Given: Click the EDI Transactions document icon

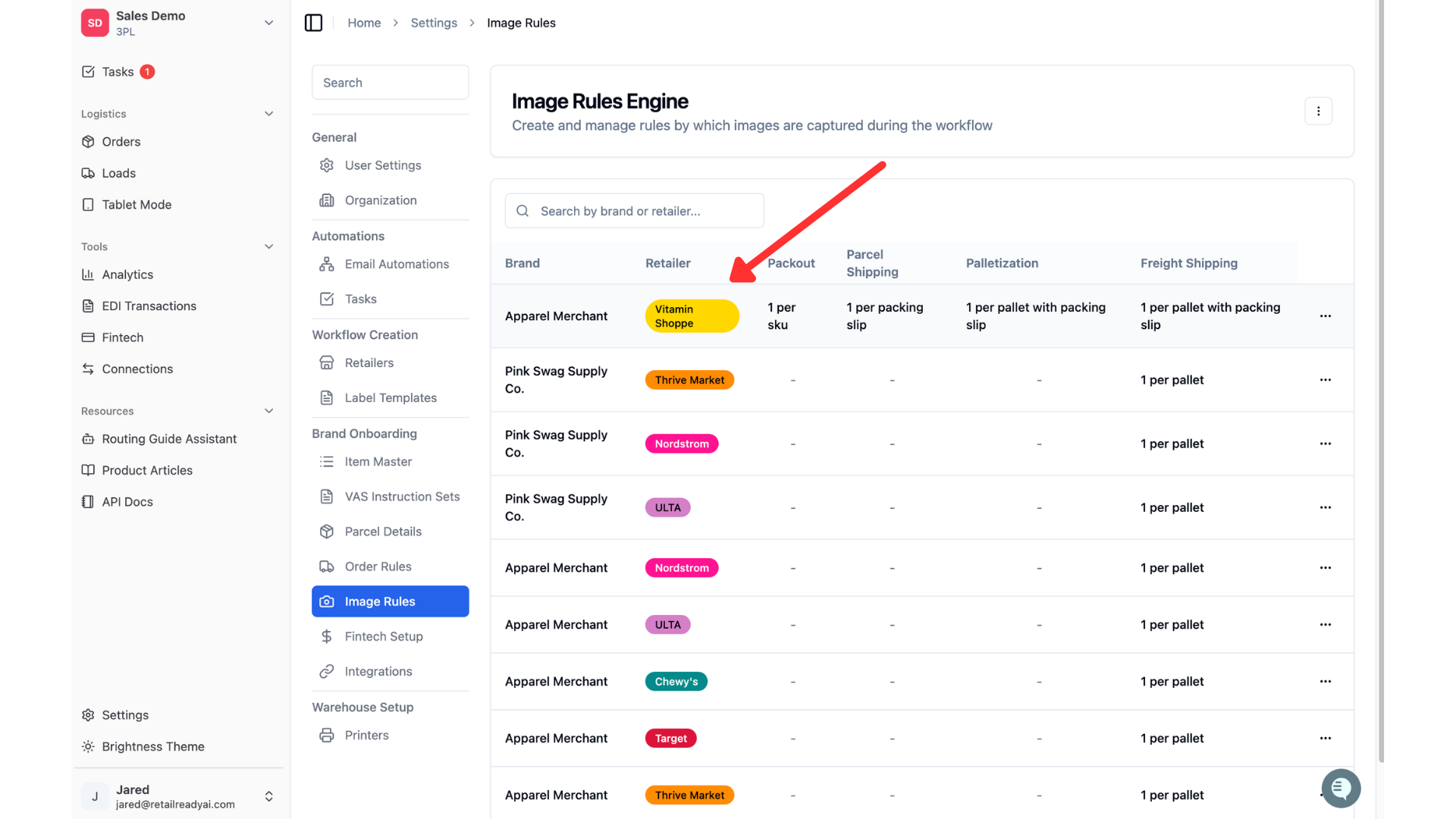Looking at the screenshot, I should (x=88, y=306).
